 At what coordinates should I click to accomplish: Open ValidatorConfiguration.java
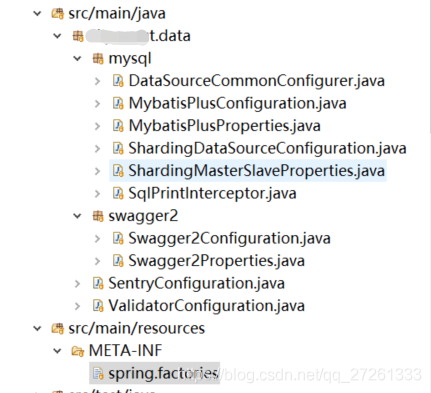point(206,306)
